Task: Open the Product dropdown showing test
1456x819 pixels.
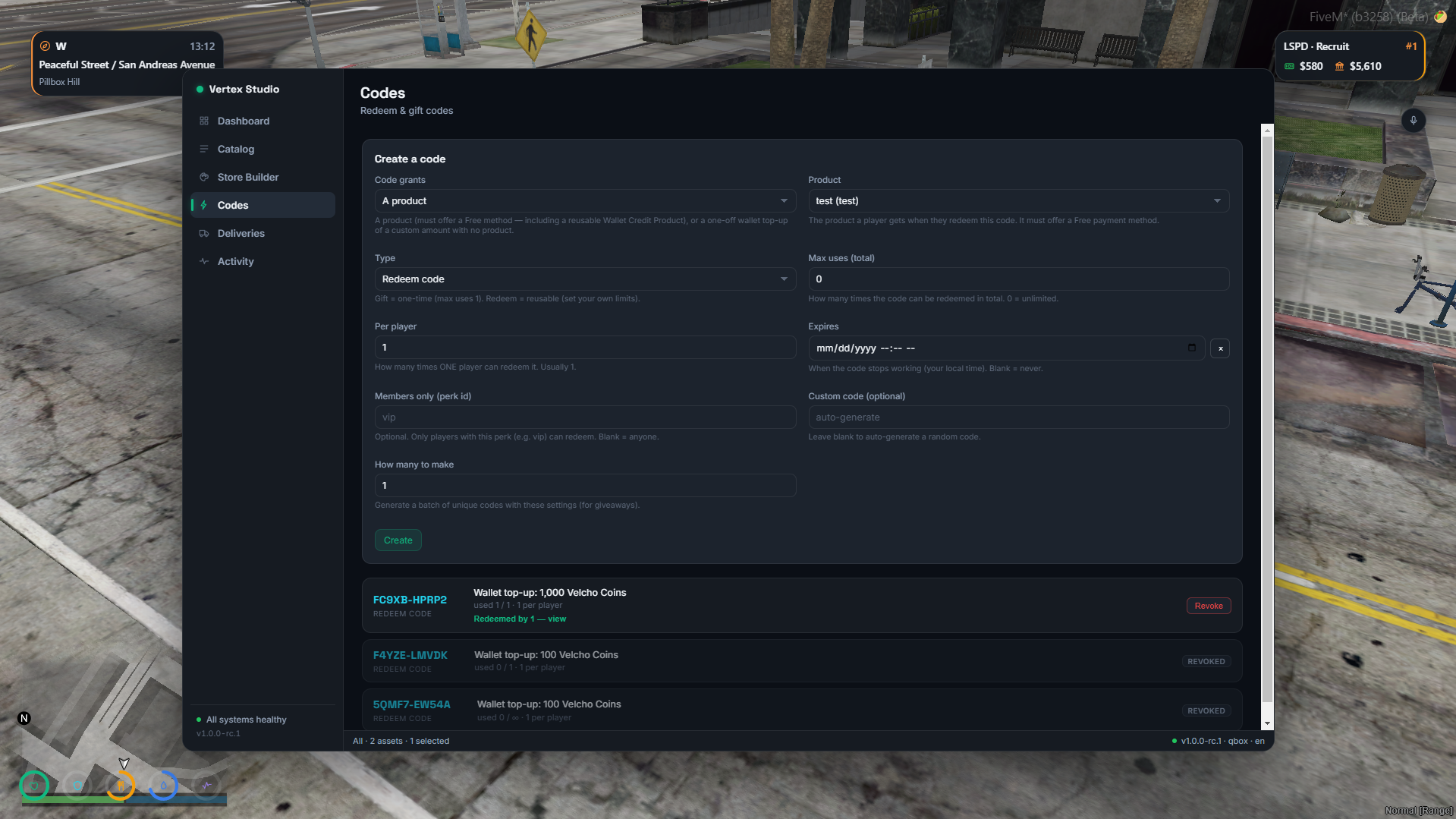Action: 1018,201
